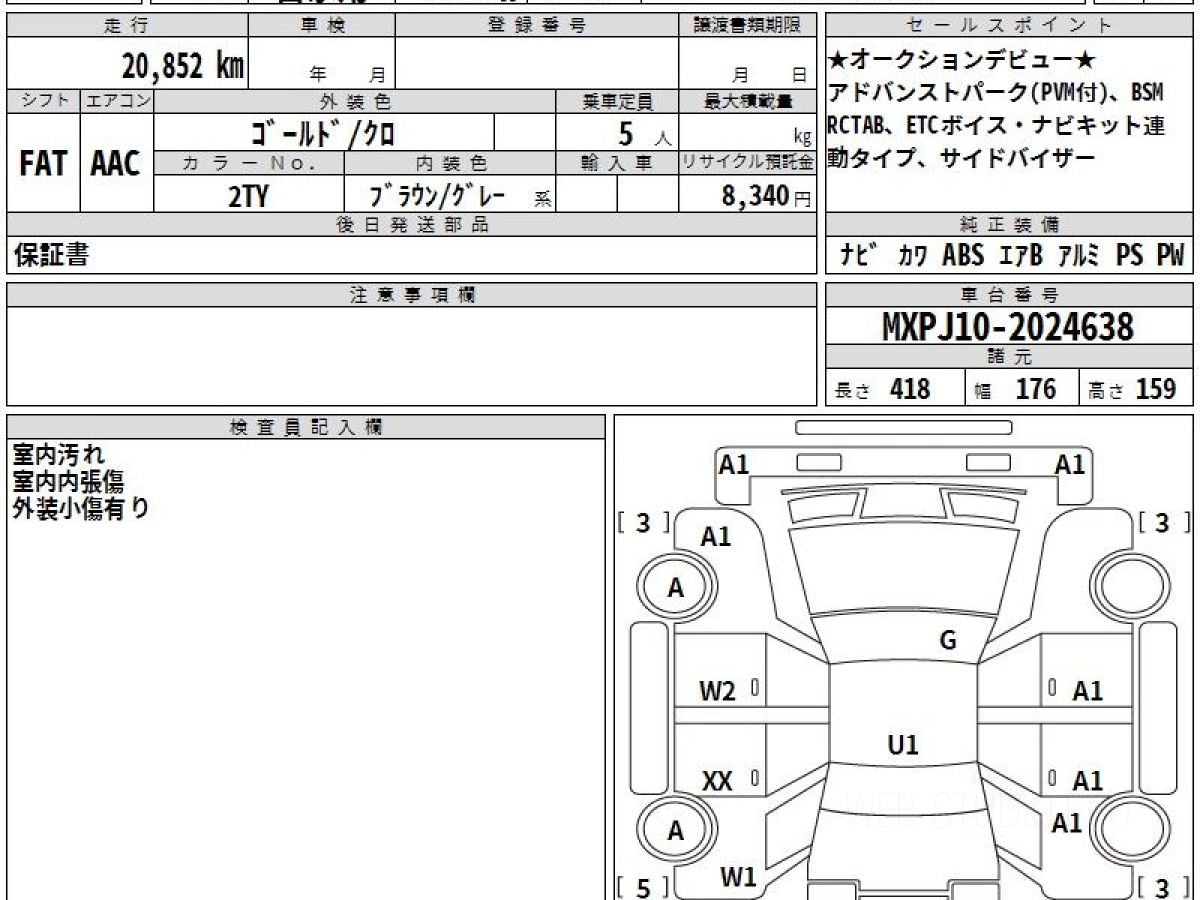
Task: Select the 登録番号 header
Action: [x=537, y=26]
